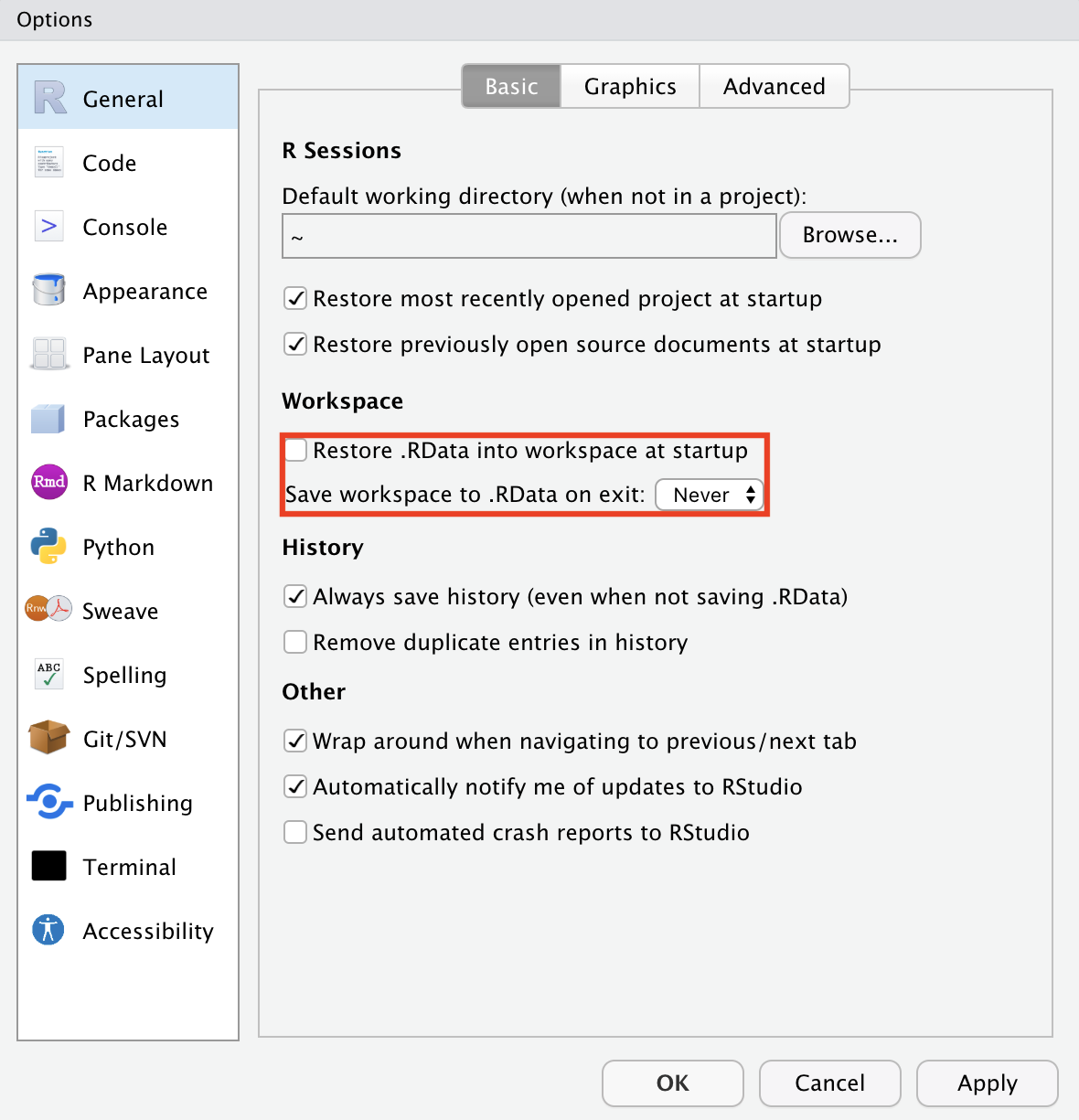Screen dimensions: 1079x1120
Task: Toggle Wrap around when navigating tabs
Action: click(295, 741)
